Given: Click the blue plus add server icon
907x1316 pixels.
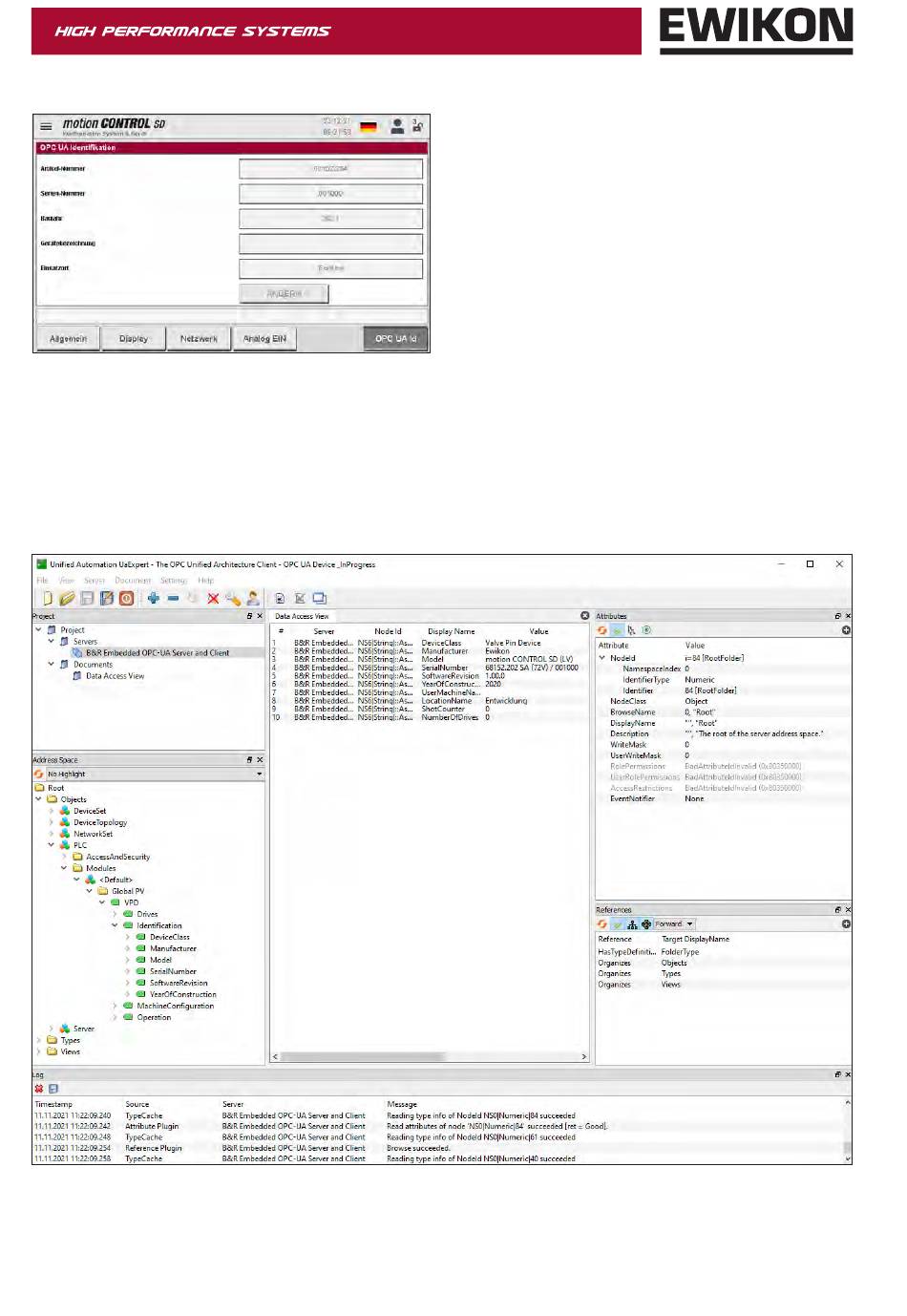Looking at the screenshot, I should tap(153, 599).
